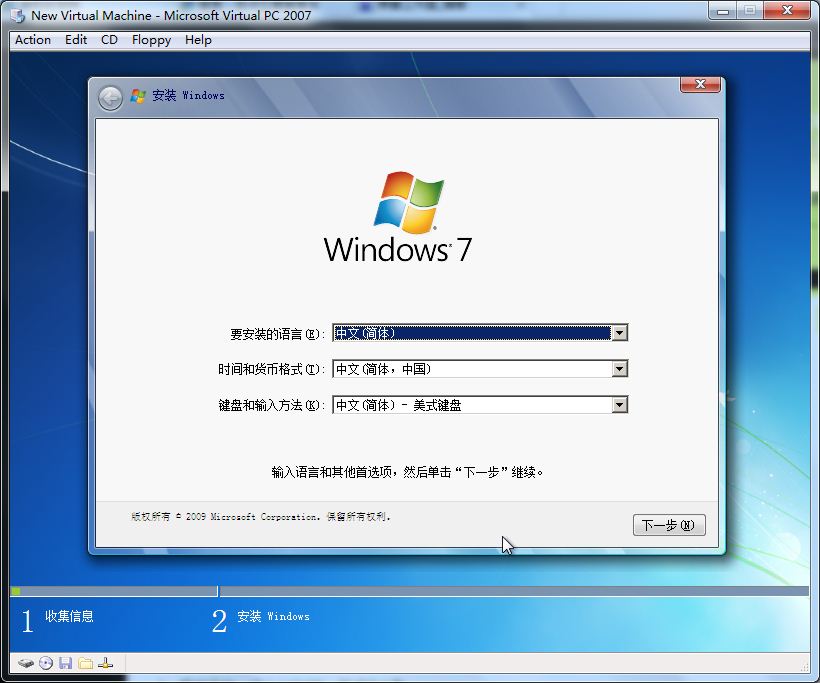Expand the 要安装的语言 language dropdown
This screenshot has width=820, height=683.
coord(621,332)
